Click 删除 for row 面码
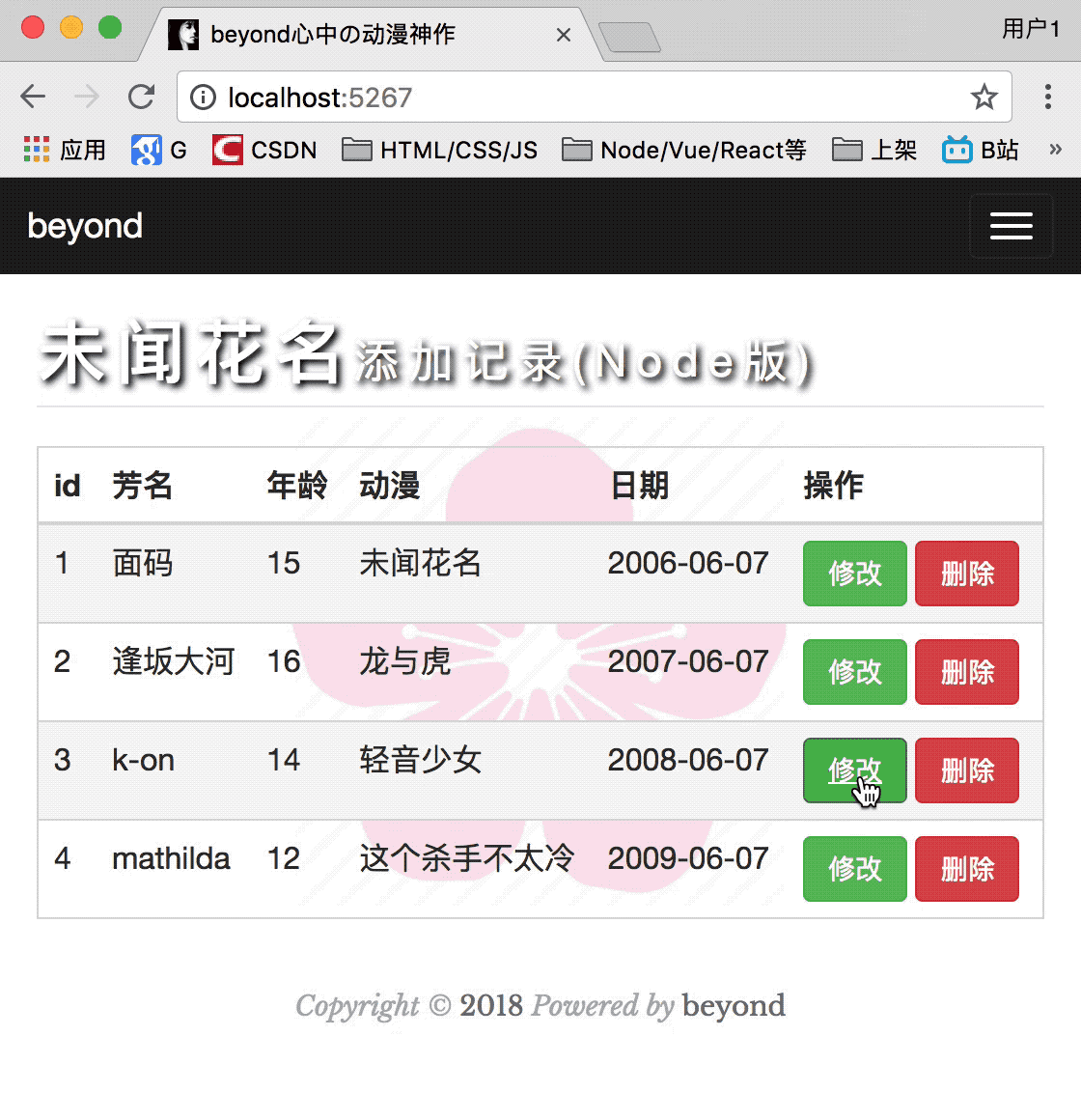Image resolution: width=1081 pixels, height=1120 pixels. coord(967,574)
